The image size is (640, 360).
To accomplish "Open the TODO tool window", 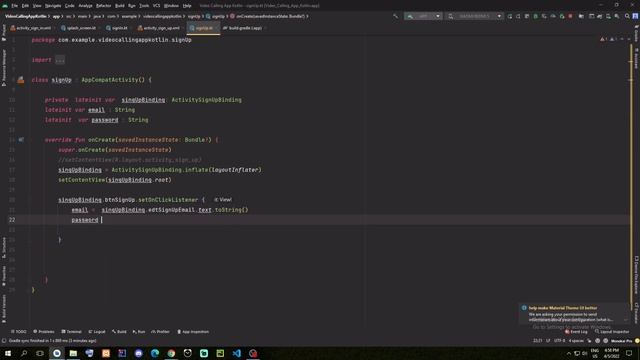I will click(x=18, y=332).
